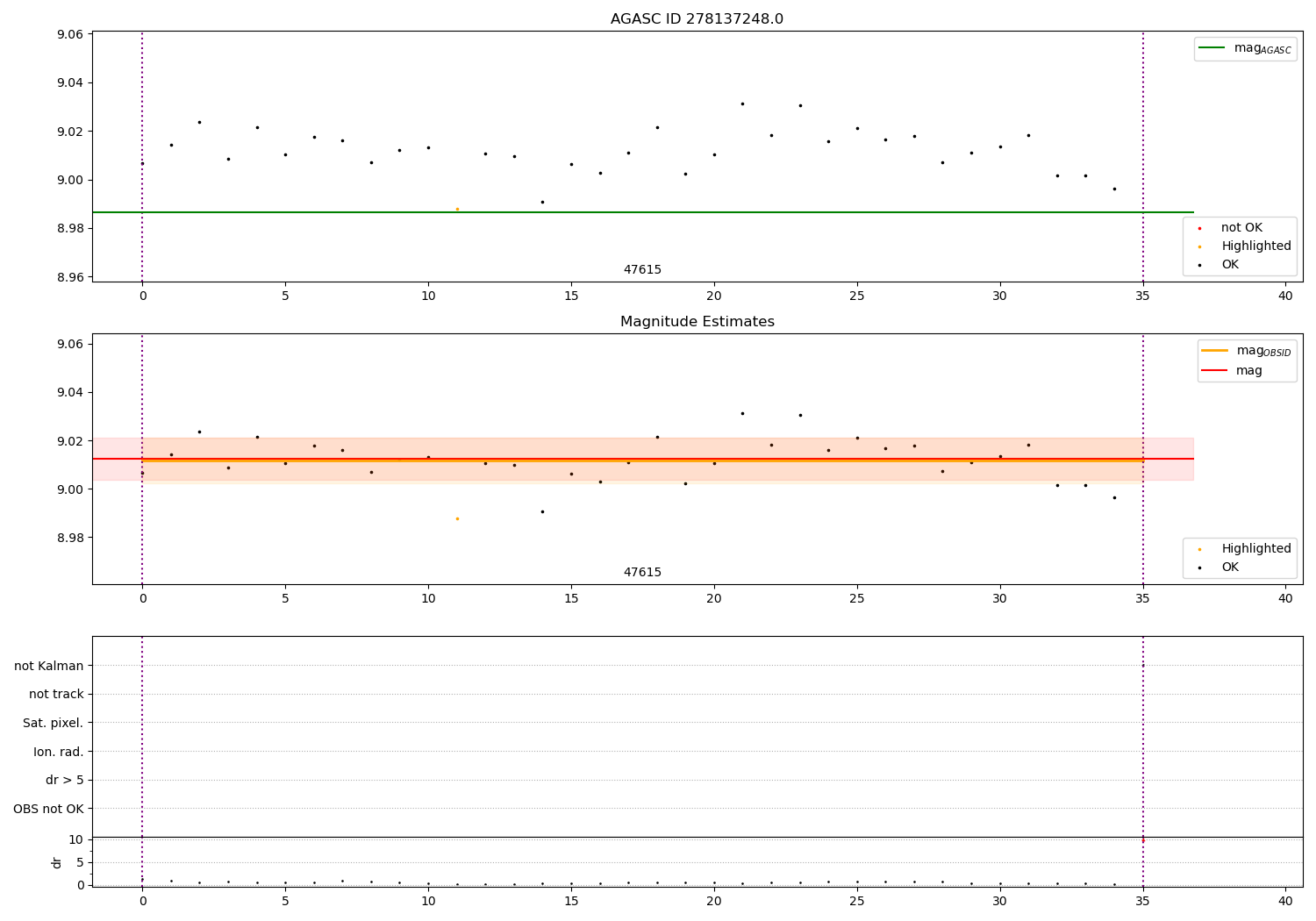1316x921 pixels.
Task: Click x-axis tick '40' under the top plot
Action: (1285, 296)
